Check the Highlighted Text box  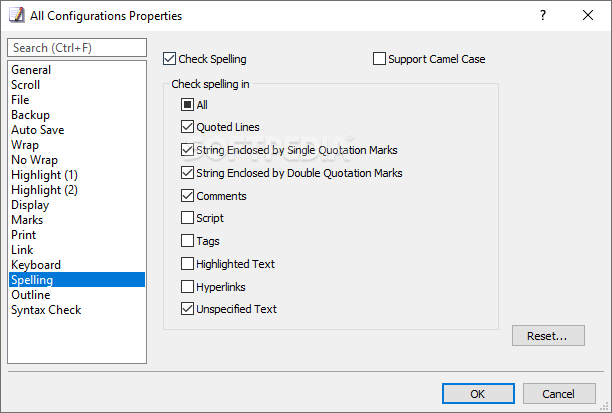click(x=187, y=264)
